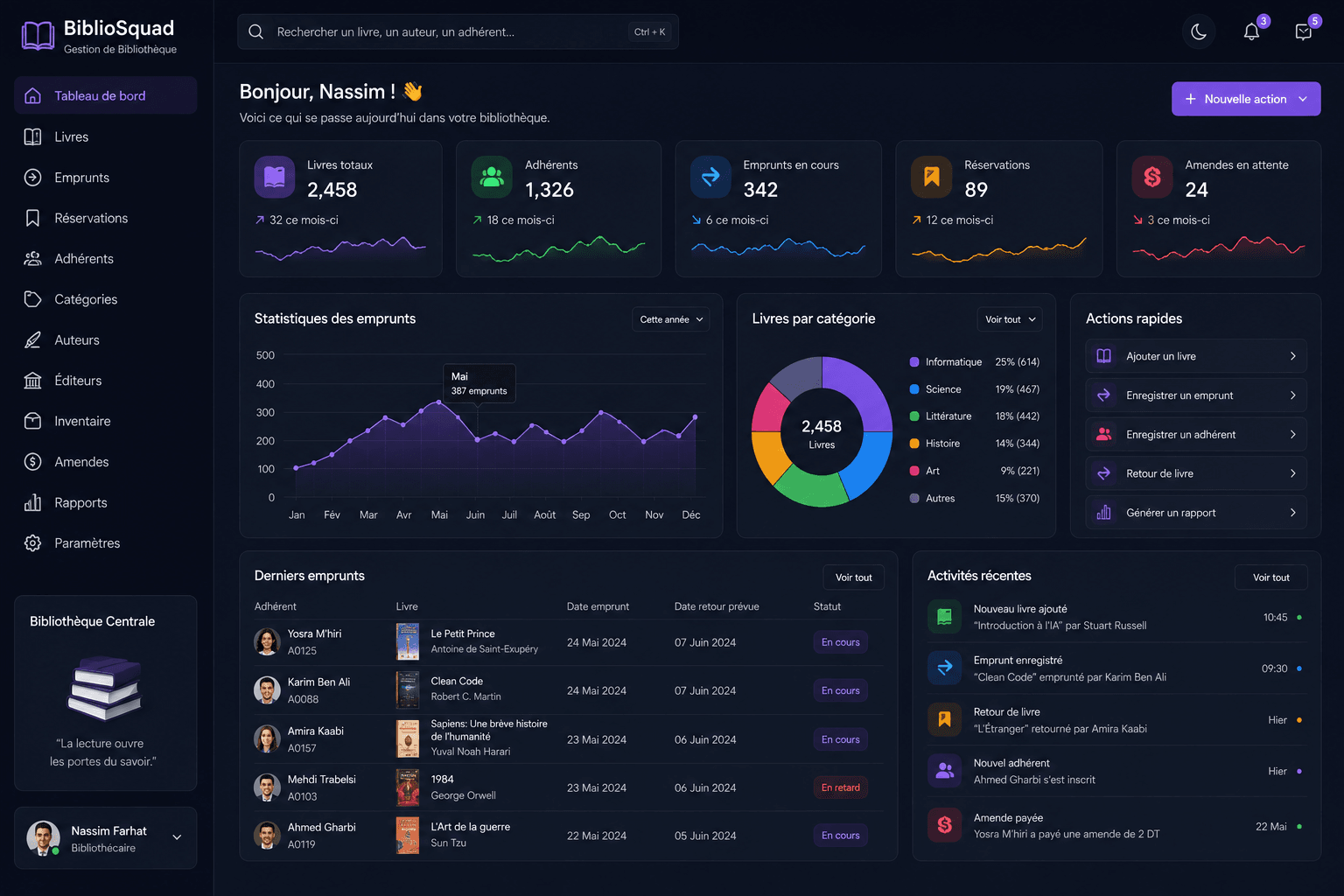Viewport: 1344px width, 896px height.
Task: Click En cours badge for Le Petit Prince
Action: point(840,642)
